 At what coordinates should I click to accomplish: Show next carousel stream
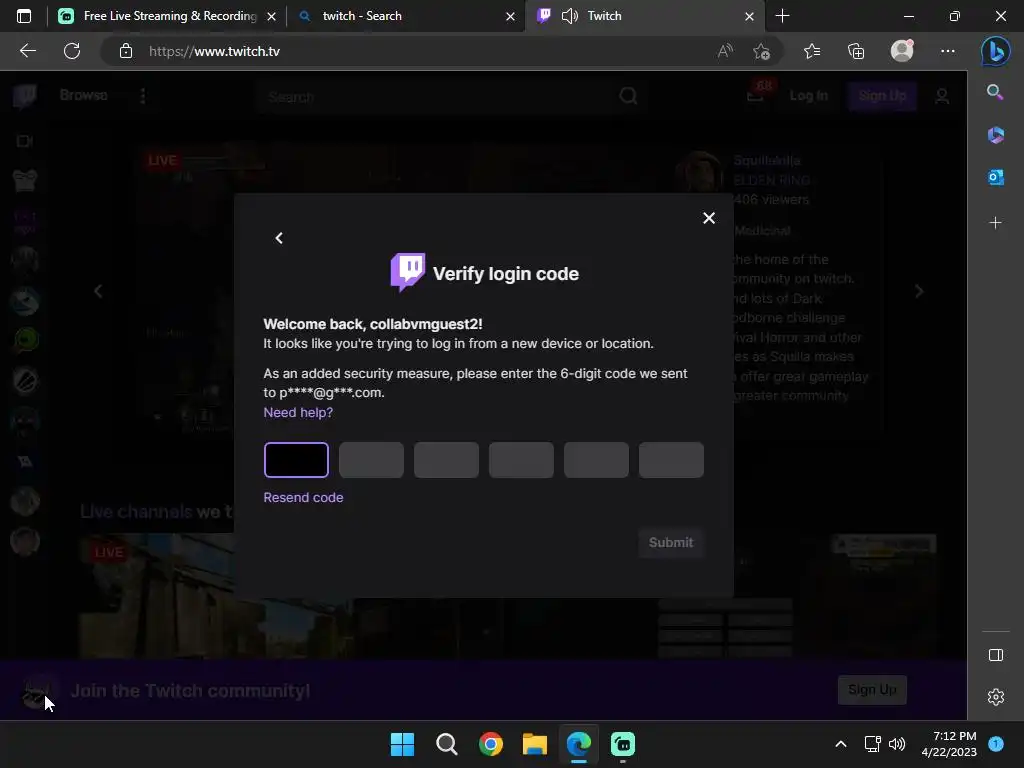click(x=918, y=291)
